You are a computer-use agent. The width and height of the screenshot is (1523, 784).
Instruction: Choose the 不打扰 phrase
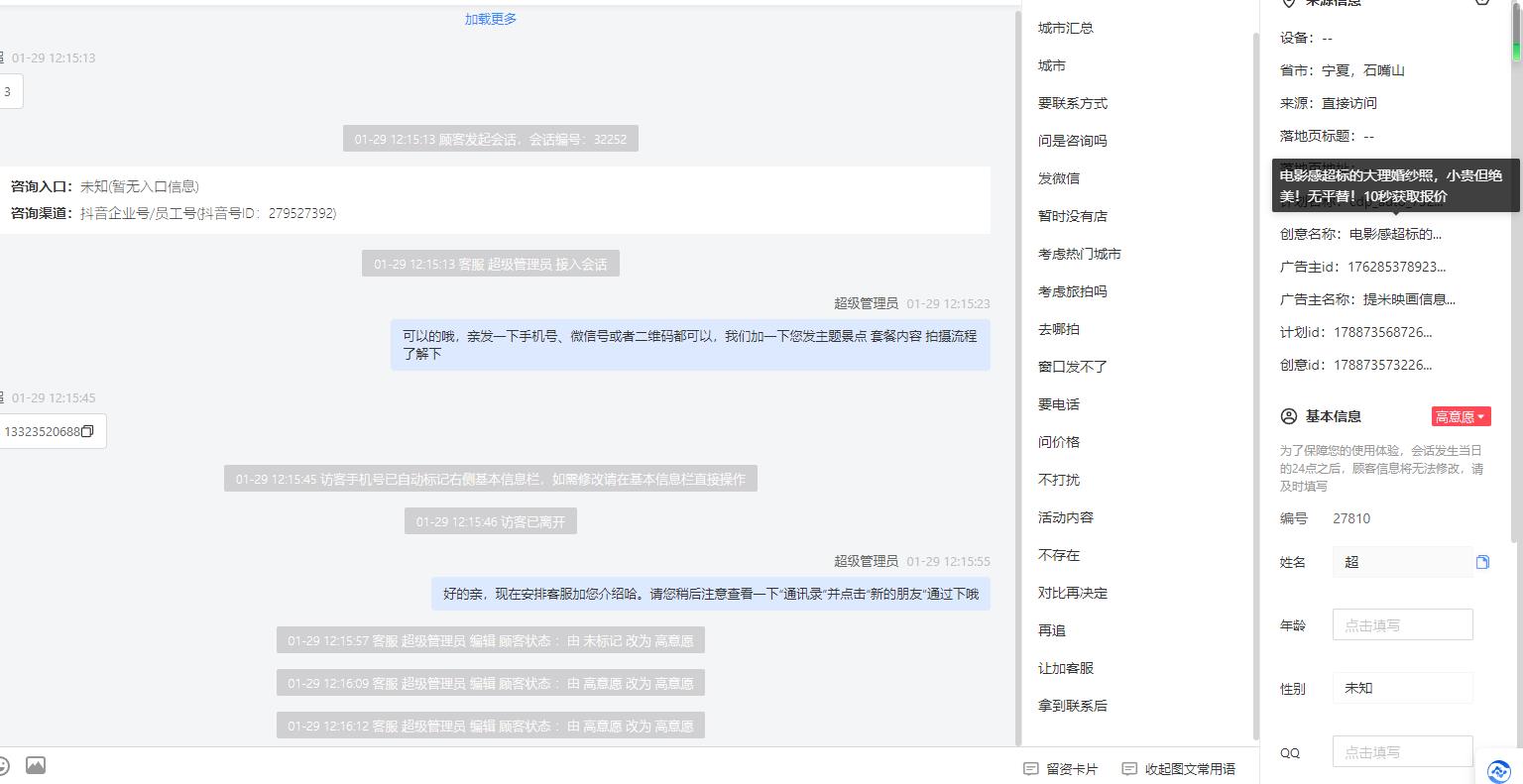coord(1059,480)
